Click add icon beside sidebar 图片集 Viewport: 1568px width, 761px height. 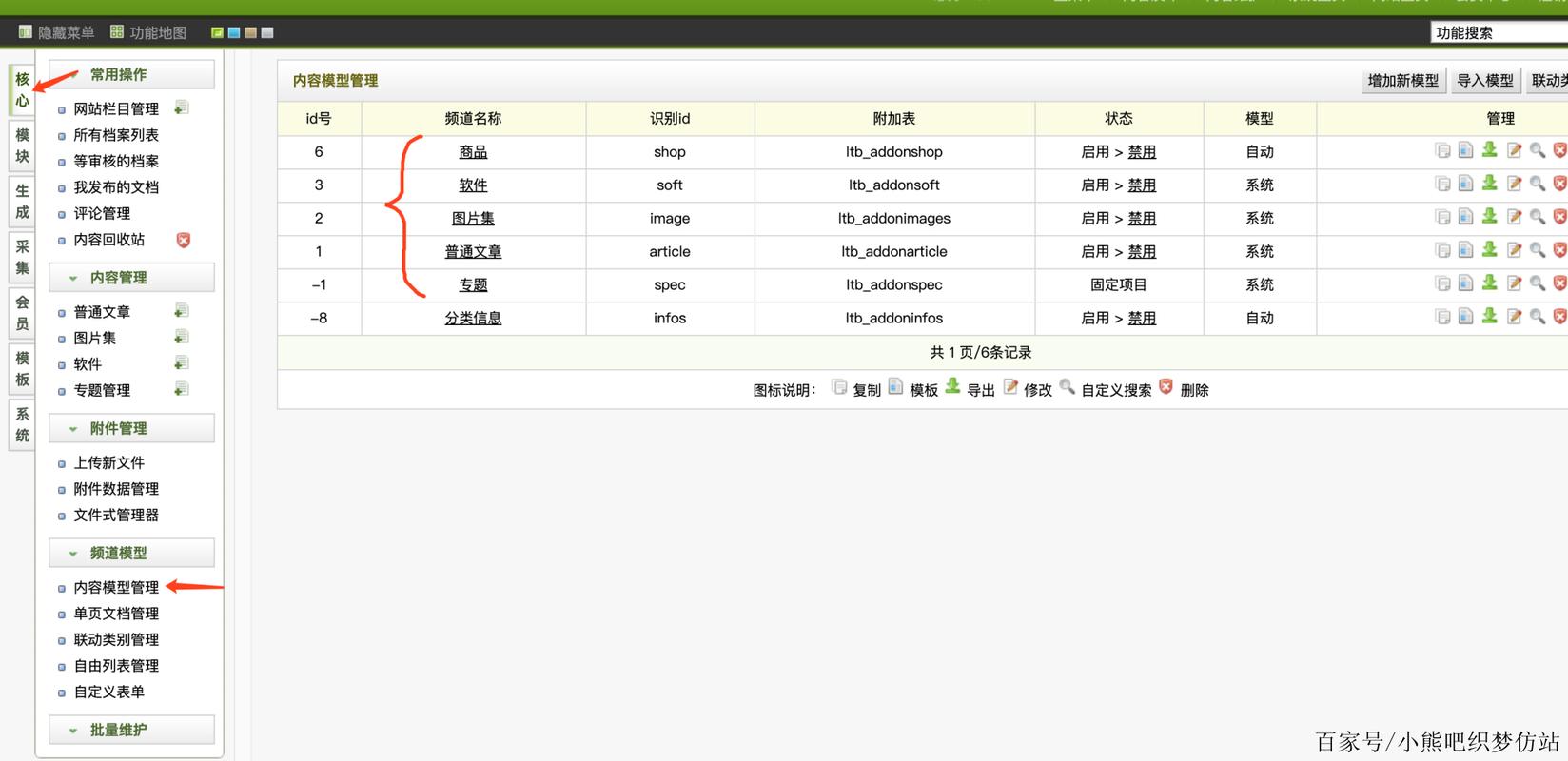[x=182, y=338]
